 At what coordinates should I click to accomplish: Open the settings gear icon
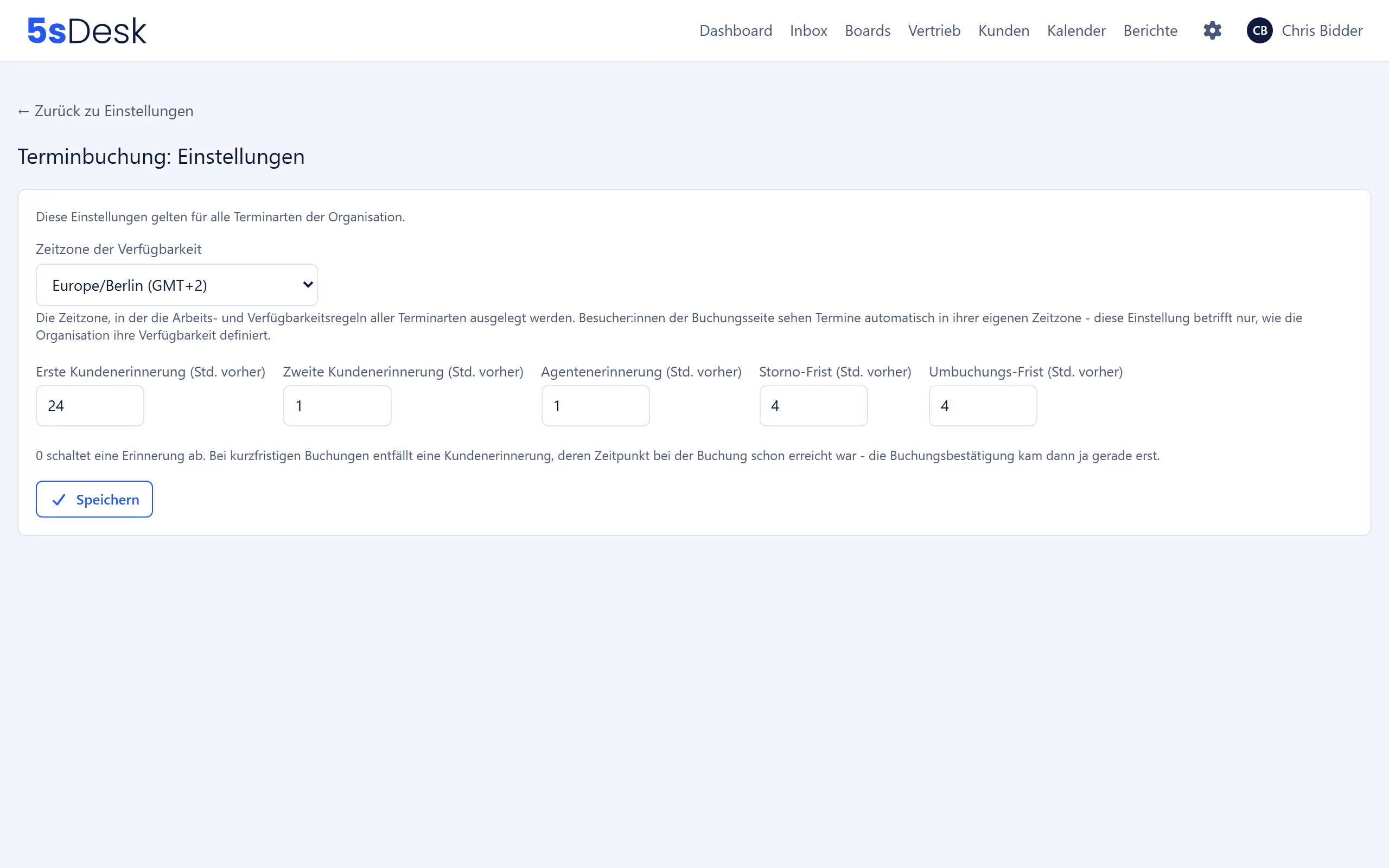tap(1212, 30)
